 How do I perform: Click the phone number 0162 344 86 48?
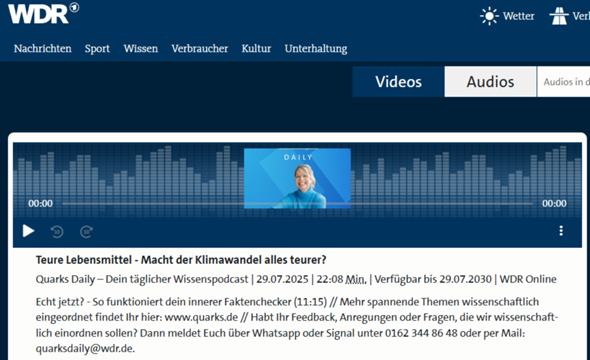pyautogui.click(x=421, y=333)
